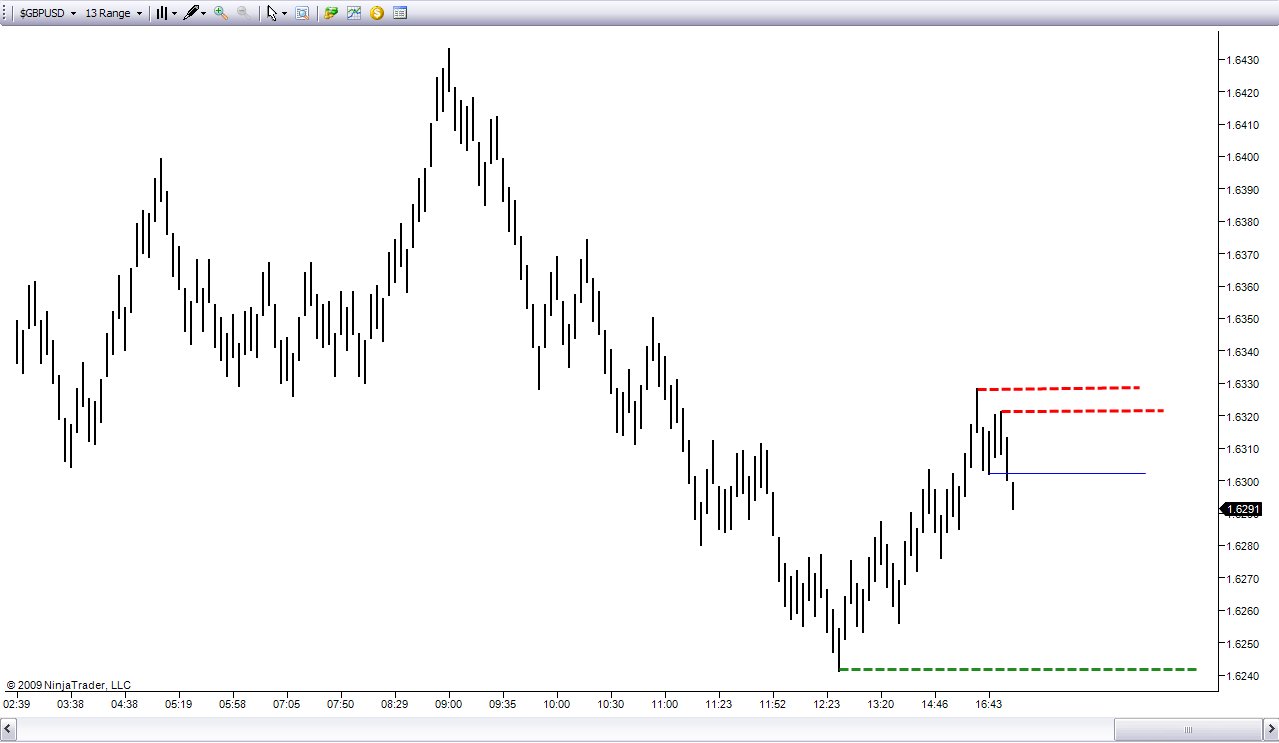
Task: Click the 05:19 time axis label
Action: click(179, 704)
